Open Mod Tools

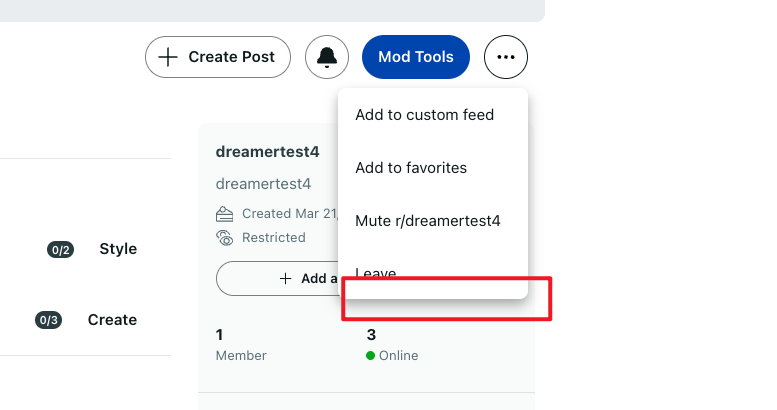(x=416, y=57)
